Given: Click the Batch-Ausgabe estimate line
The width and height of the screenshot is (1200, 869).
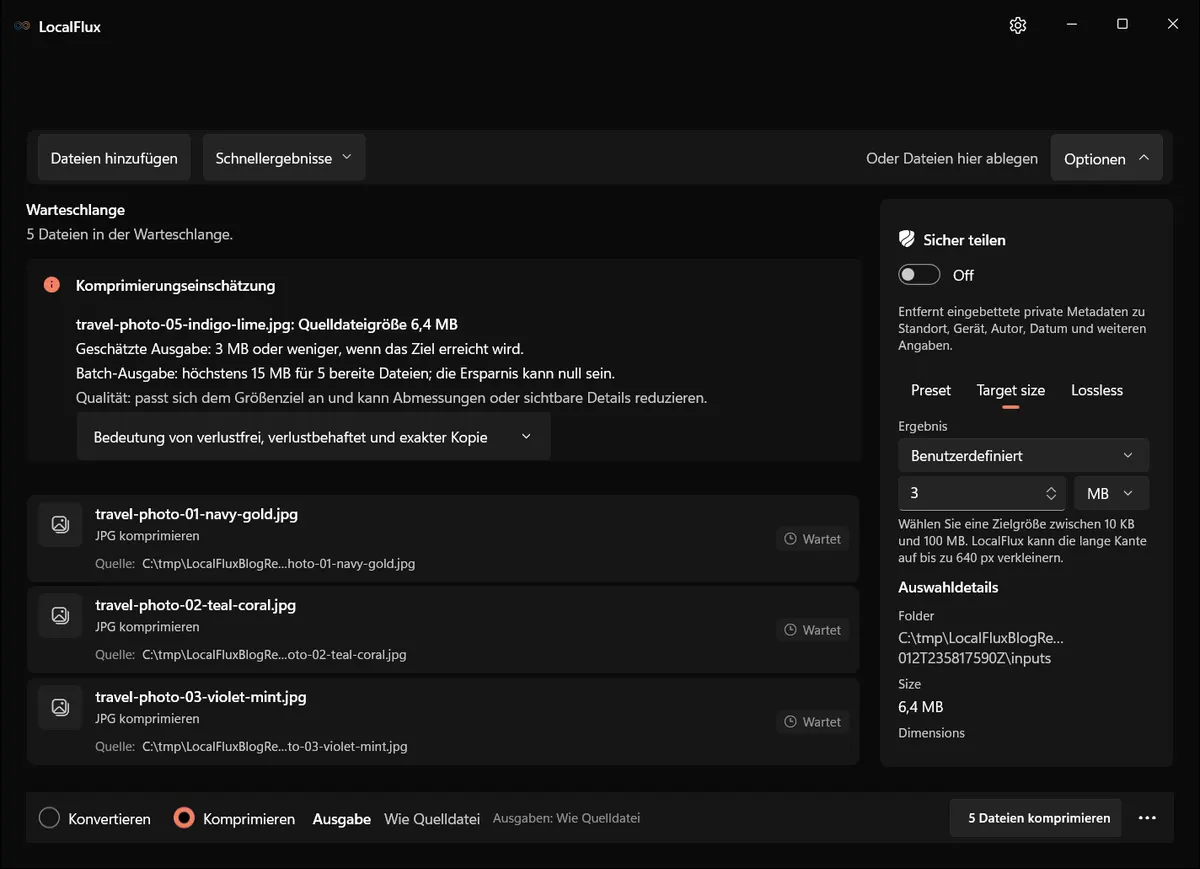Looking at the screenshot, I should point(345,373).
